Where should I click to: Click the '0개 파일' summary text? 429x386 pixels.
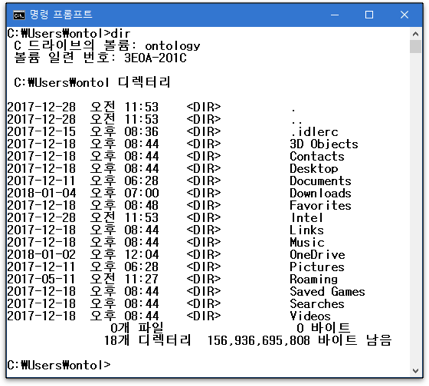click(x=137, y=328)
